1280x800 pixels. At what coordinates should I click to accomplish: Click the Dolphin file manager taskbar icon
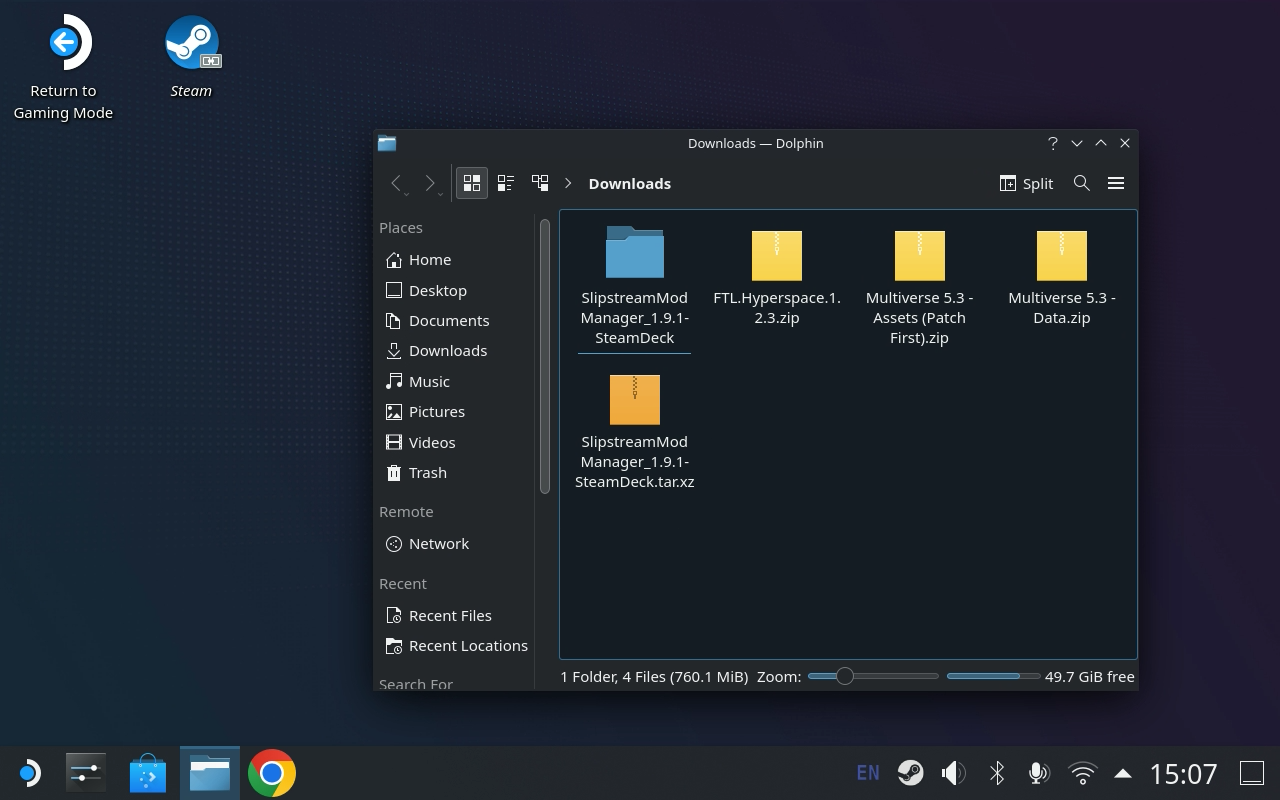[210, 773]
